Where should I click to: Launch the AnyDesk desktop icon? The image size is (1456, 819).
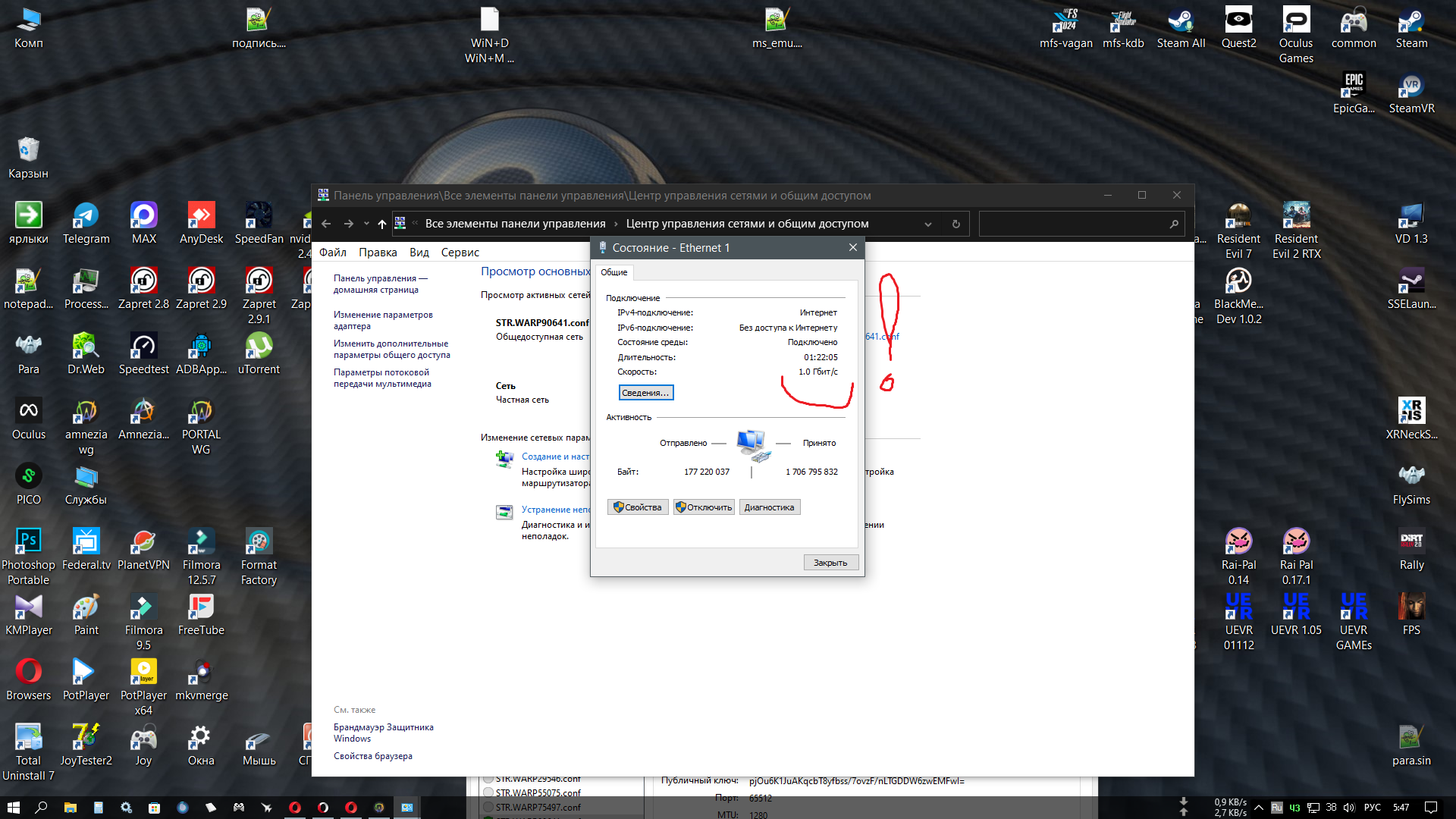tap(201, 217)
